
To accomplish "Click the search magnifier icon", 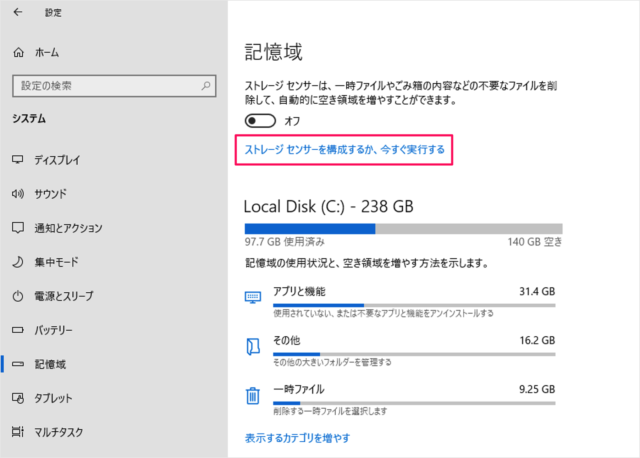I will 206,86.
